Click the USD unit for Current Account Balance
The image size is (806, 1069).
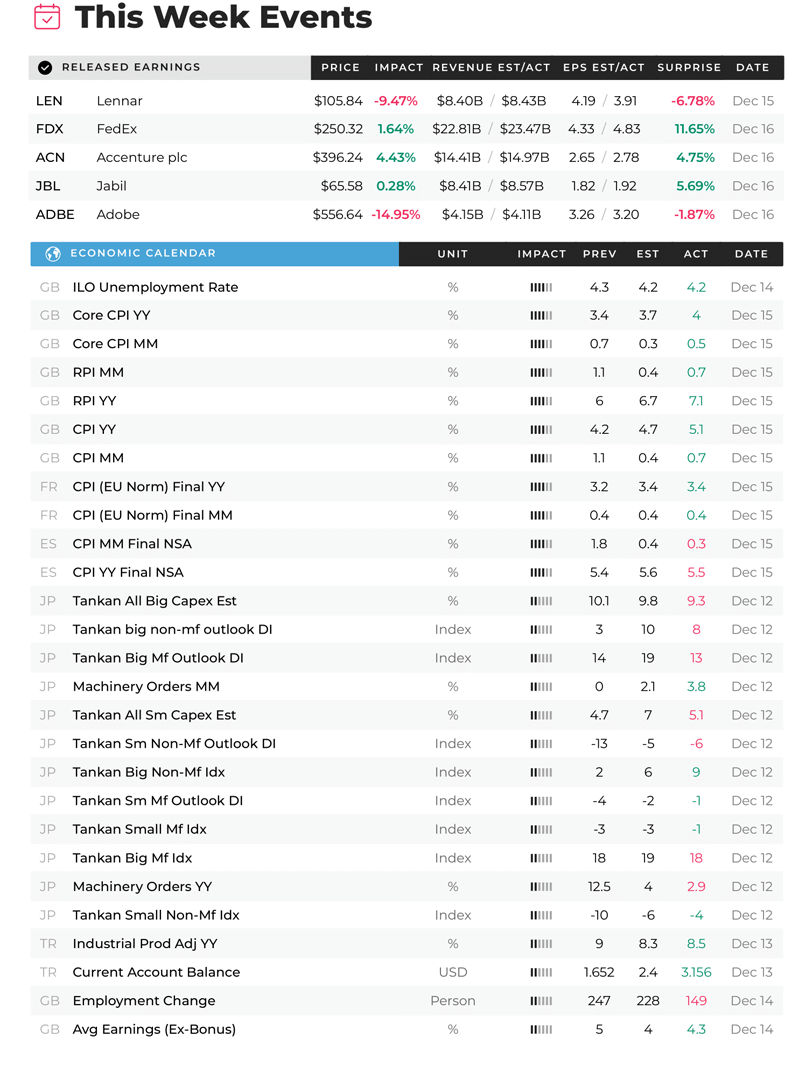coord(453,973)
